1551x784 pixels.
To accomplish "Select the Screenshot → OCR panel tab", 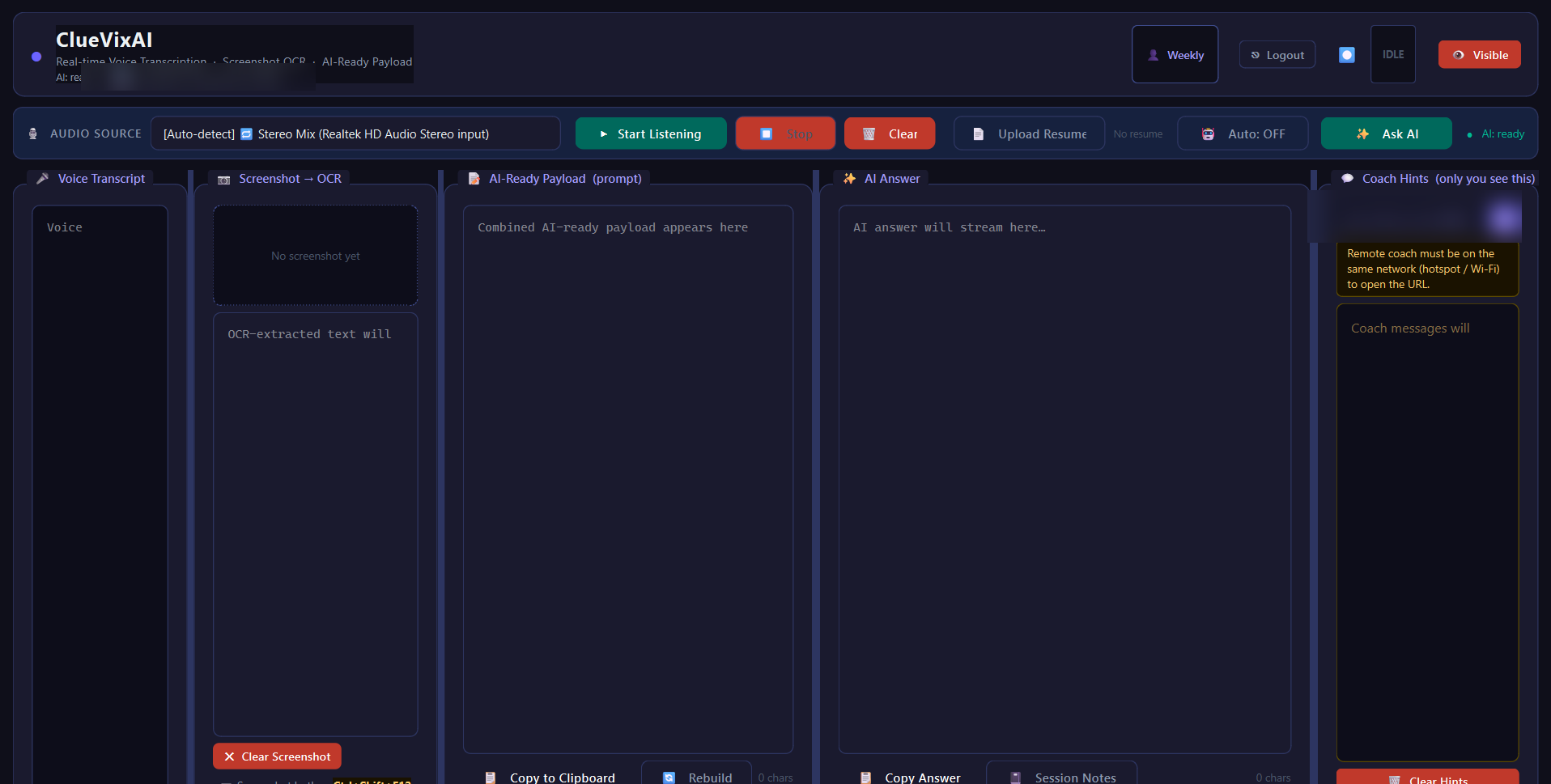I will coord(279,178).
